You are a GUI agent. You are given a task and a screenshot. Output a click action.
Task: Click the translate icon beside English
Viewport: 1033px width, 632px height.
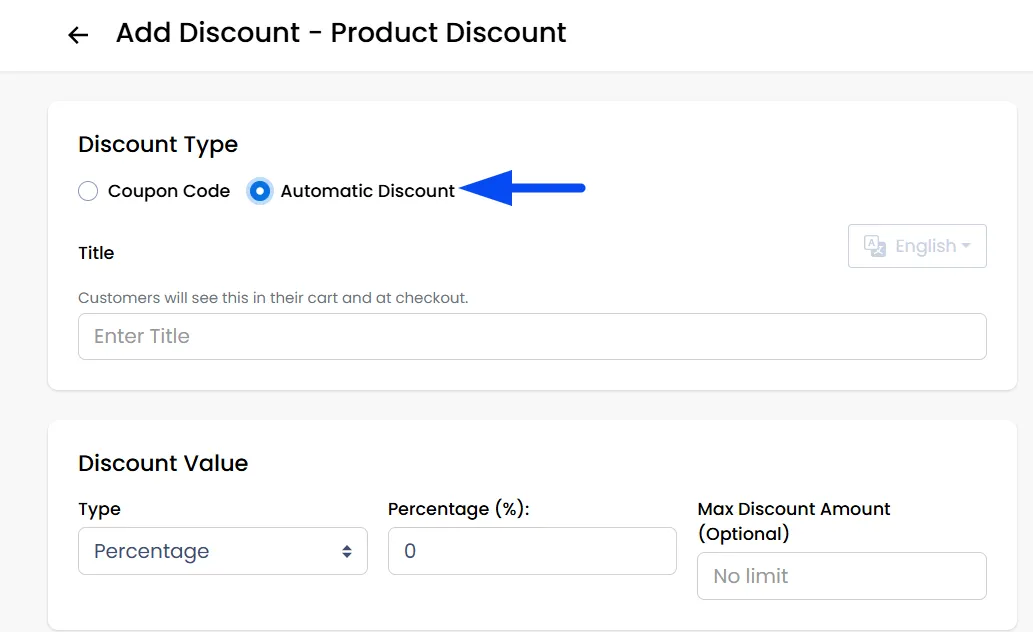point(875,246)
